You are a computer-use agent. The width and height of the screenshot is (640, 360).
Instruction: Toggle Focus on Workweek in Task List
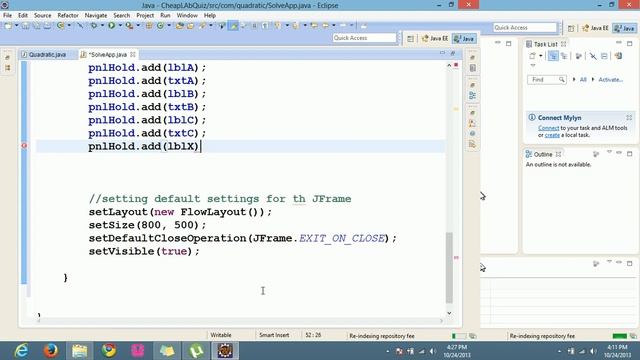pyautogui.click(x=578, y=56)
